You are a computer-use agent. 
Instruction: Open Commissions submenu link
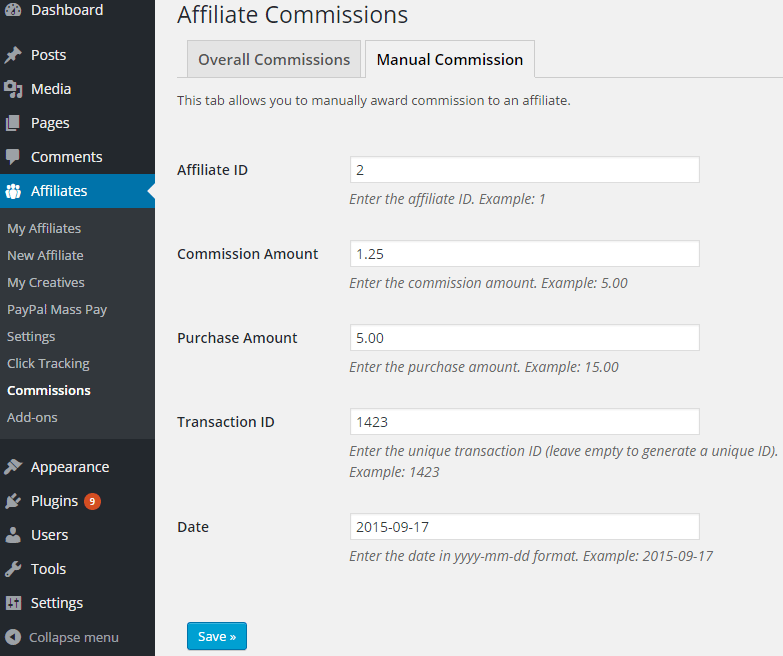coord(49,390)
